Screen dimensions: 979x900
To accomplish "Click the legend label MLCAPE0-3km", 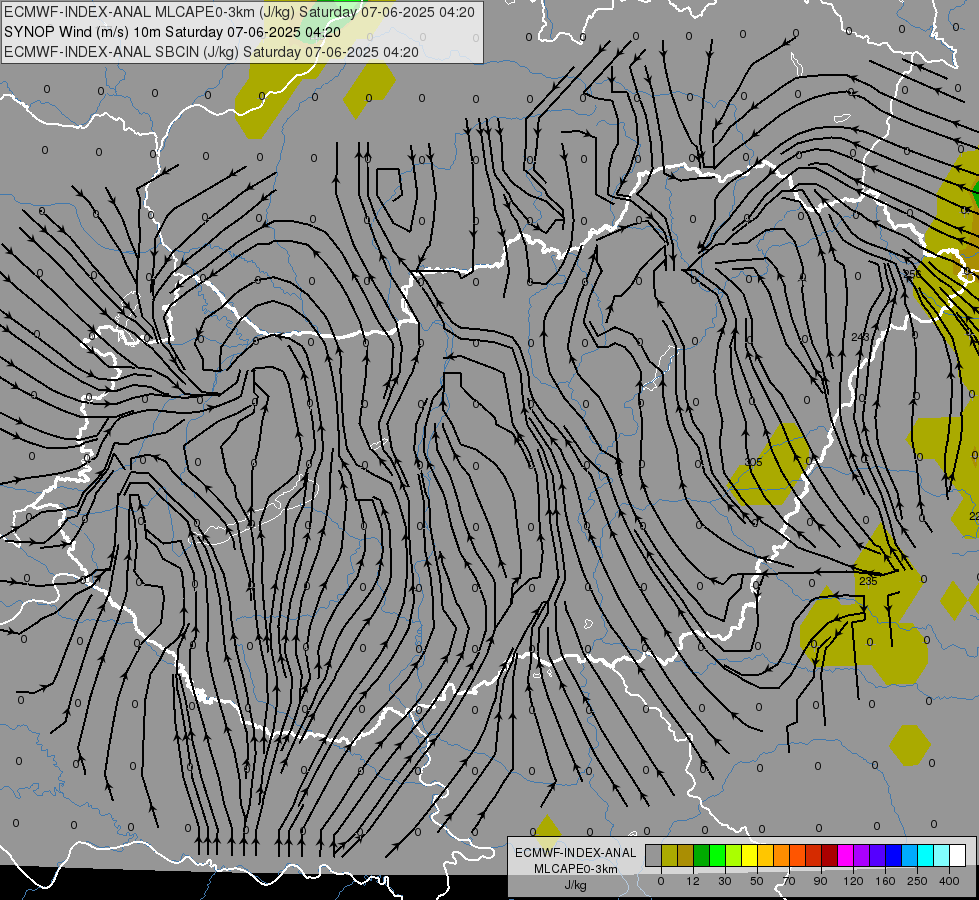I will 575,869.
